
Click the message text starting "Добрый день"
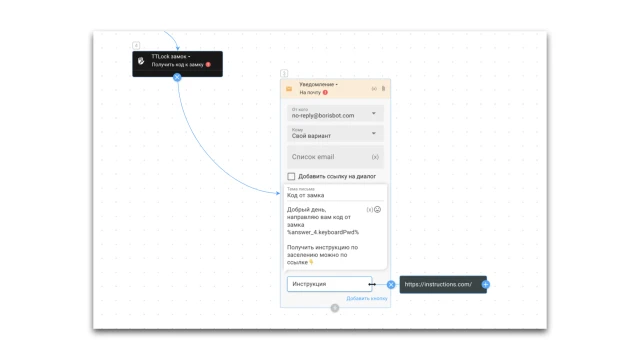pos(323,236)
